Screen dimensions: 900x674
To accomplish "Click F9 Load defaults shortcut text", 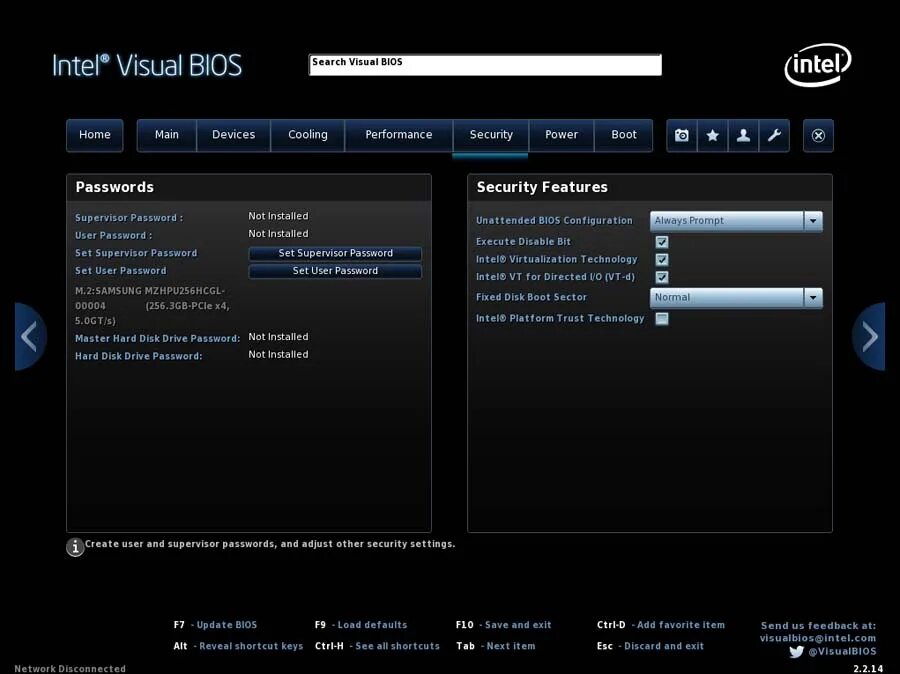I will pyautogui.click(x=361, y=625).
